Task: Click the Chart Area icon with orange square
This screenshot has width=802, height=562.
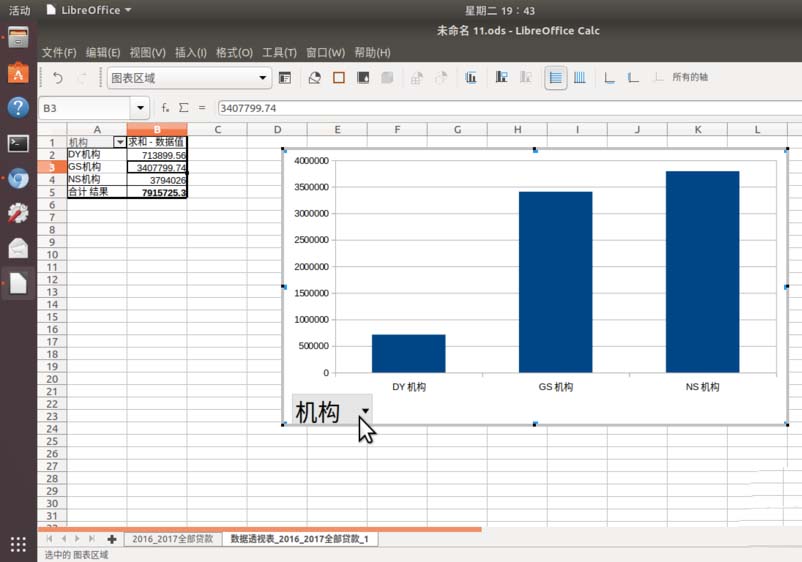Action: click(339, 78)
